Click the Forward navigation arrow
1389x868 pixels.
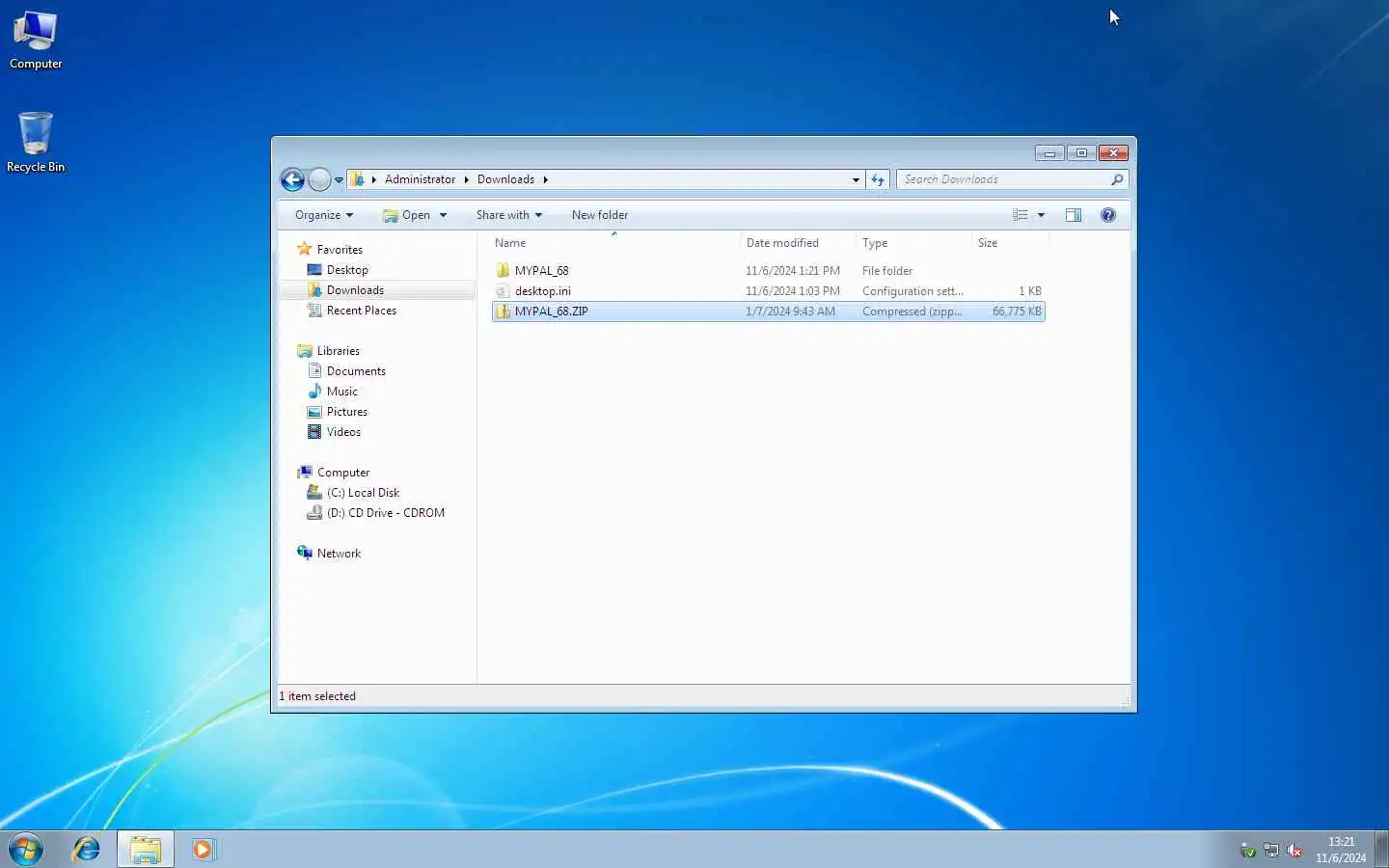click(319, 179)
